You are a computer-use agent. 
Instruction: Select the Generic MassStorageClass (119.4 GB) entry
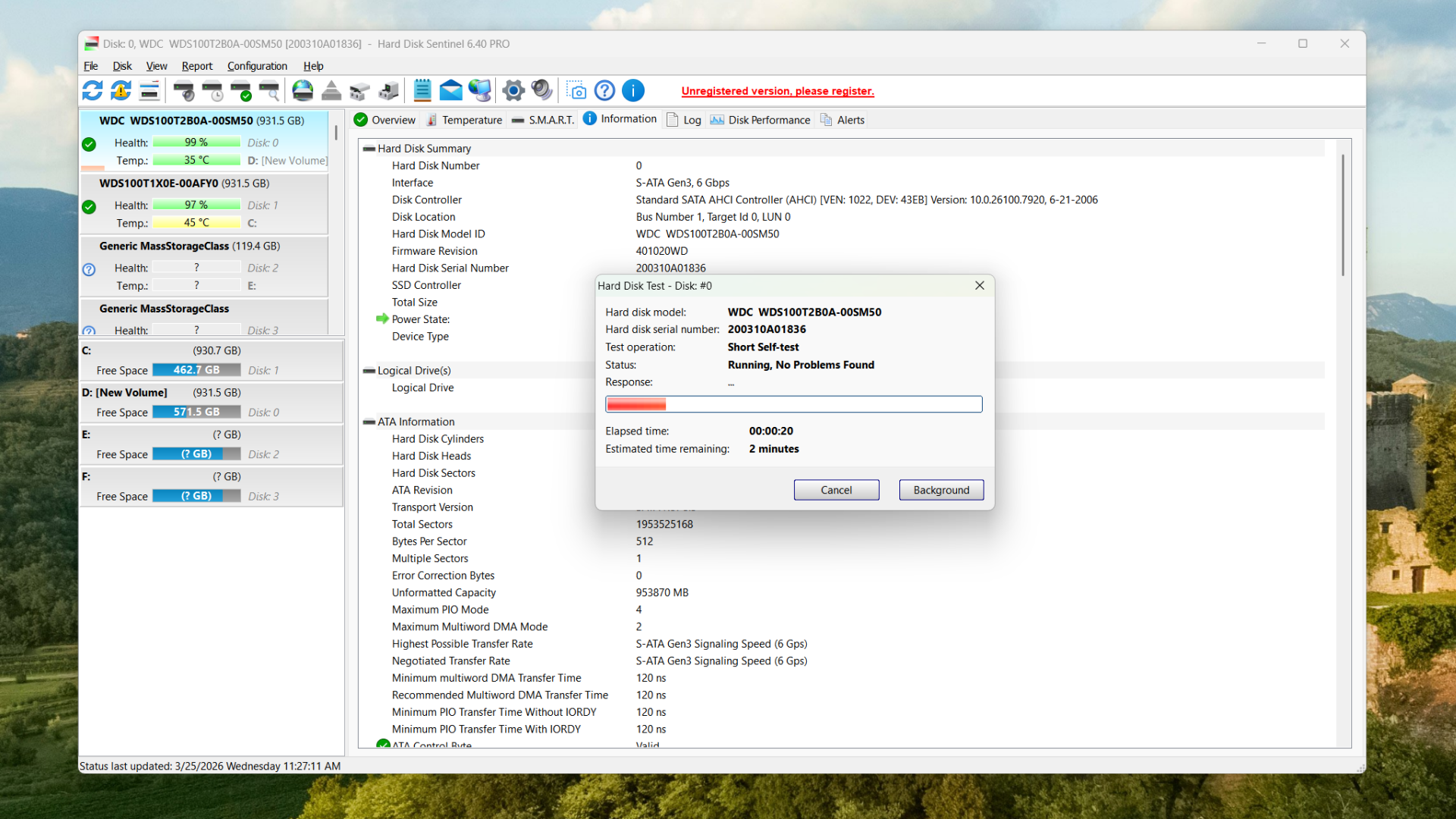pos(204,267)
